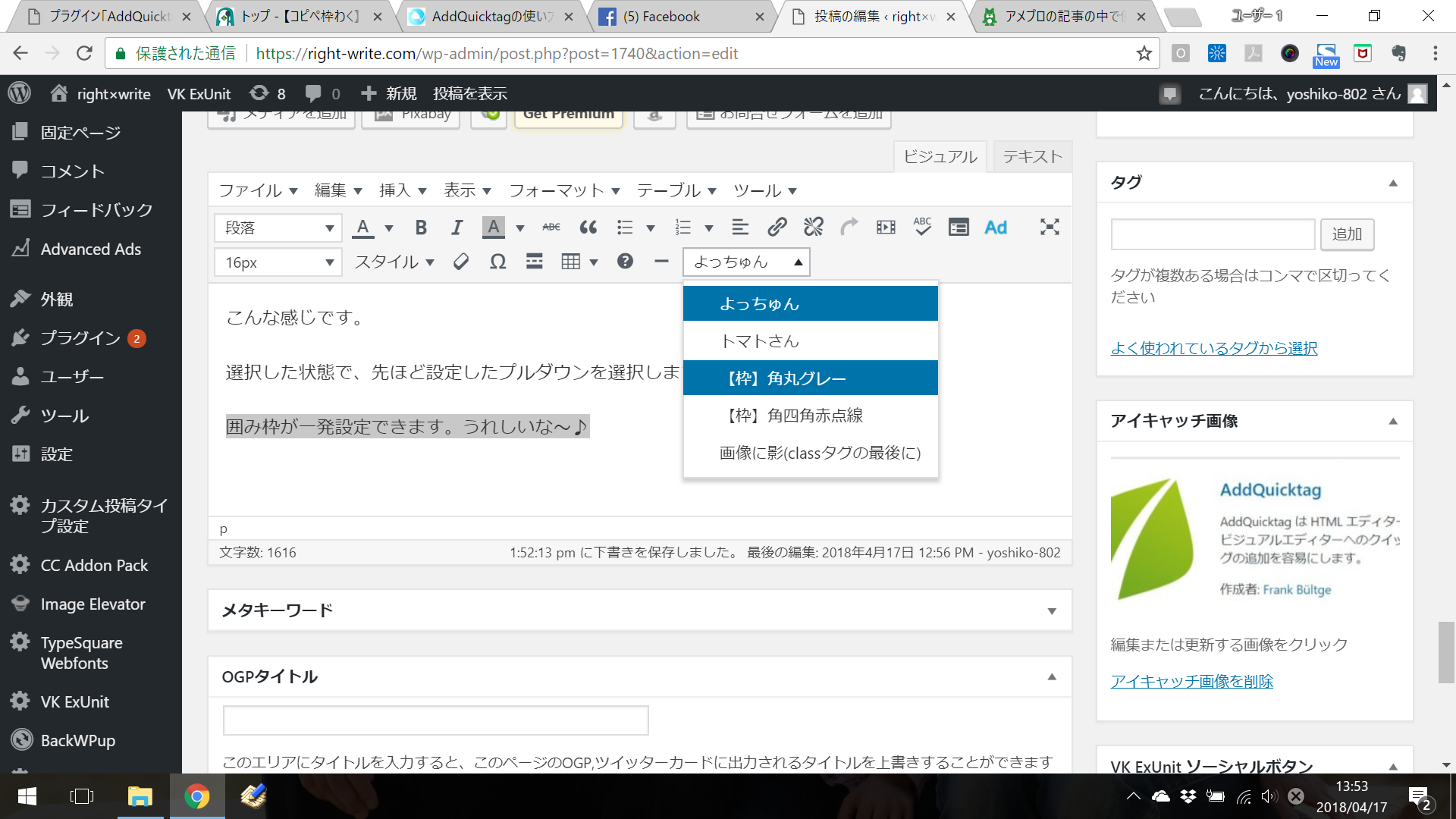Insert special character with the Omega icon
This screenshot has height=819, width=1456.
[497, 262]
